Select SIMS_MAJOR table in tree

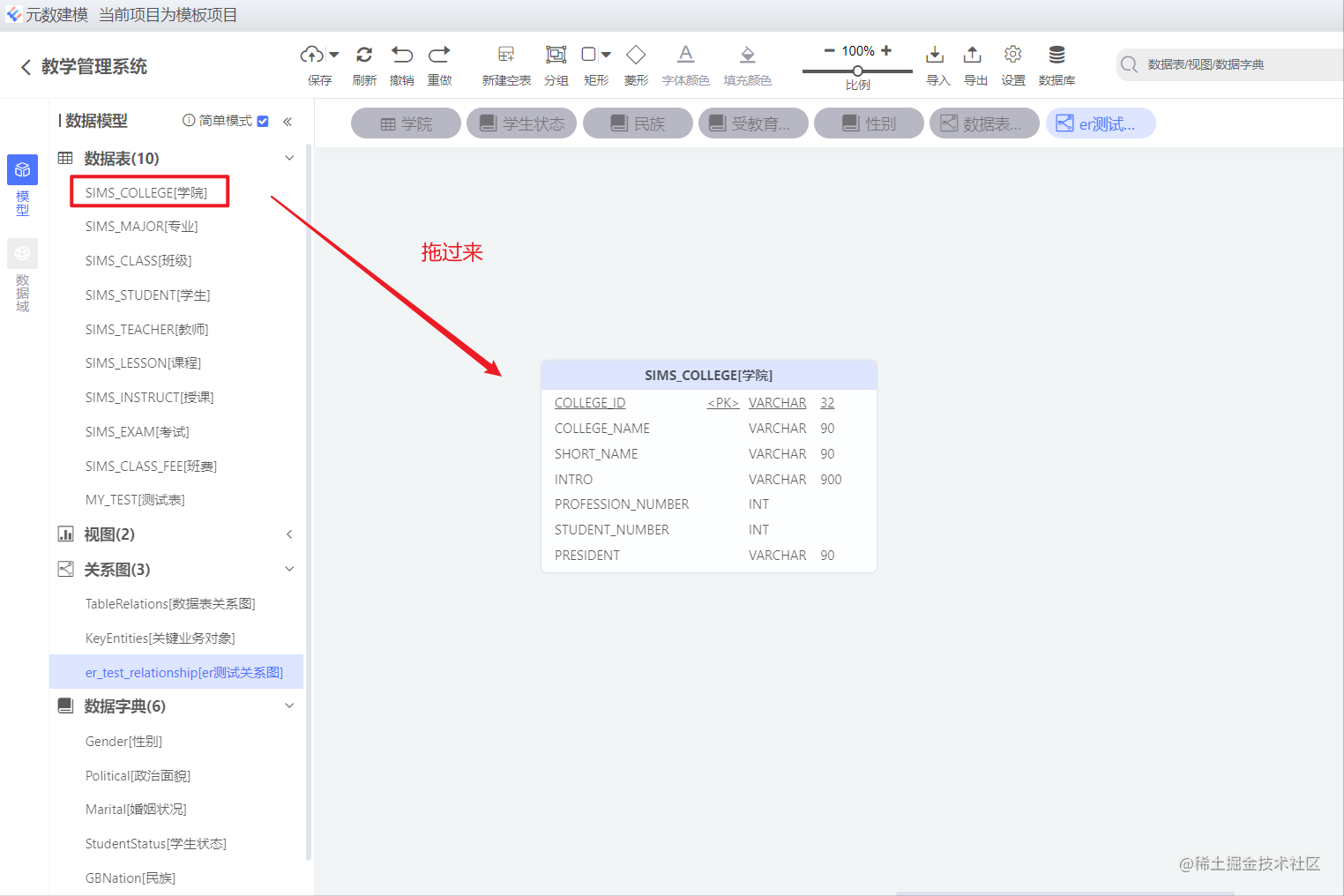[141, 227]
